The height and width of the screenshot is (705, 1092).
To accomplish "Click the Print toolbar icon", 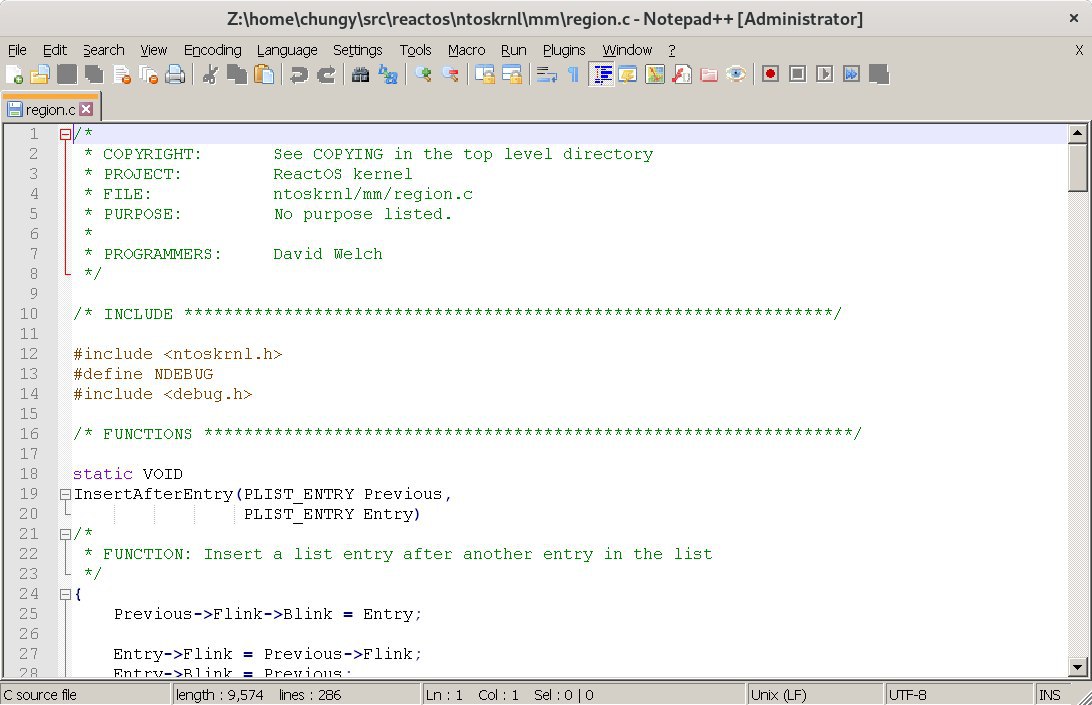I will [x=175, y=75].
